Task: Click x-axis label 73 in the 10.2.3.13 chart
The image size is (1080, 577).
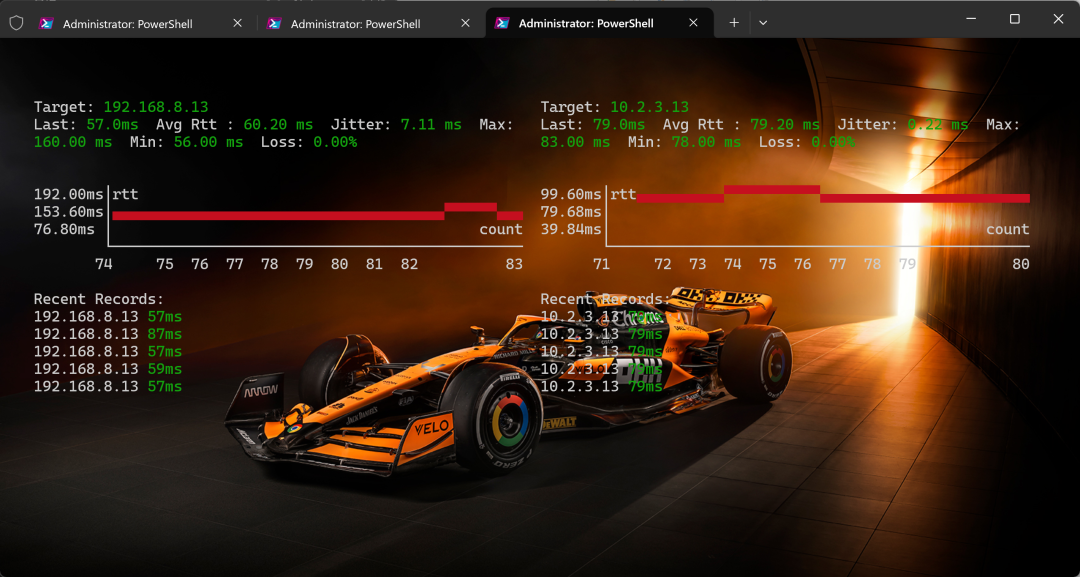Action: point(698,264)
